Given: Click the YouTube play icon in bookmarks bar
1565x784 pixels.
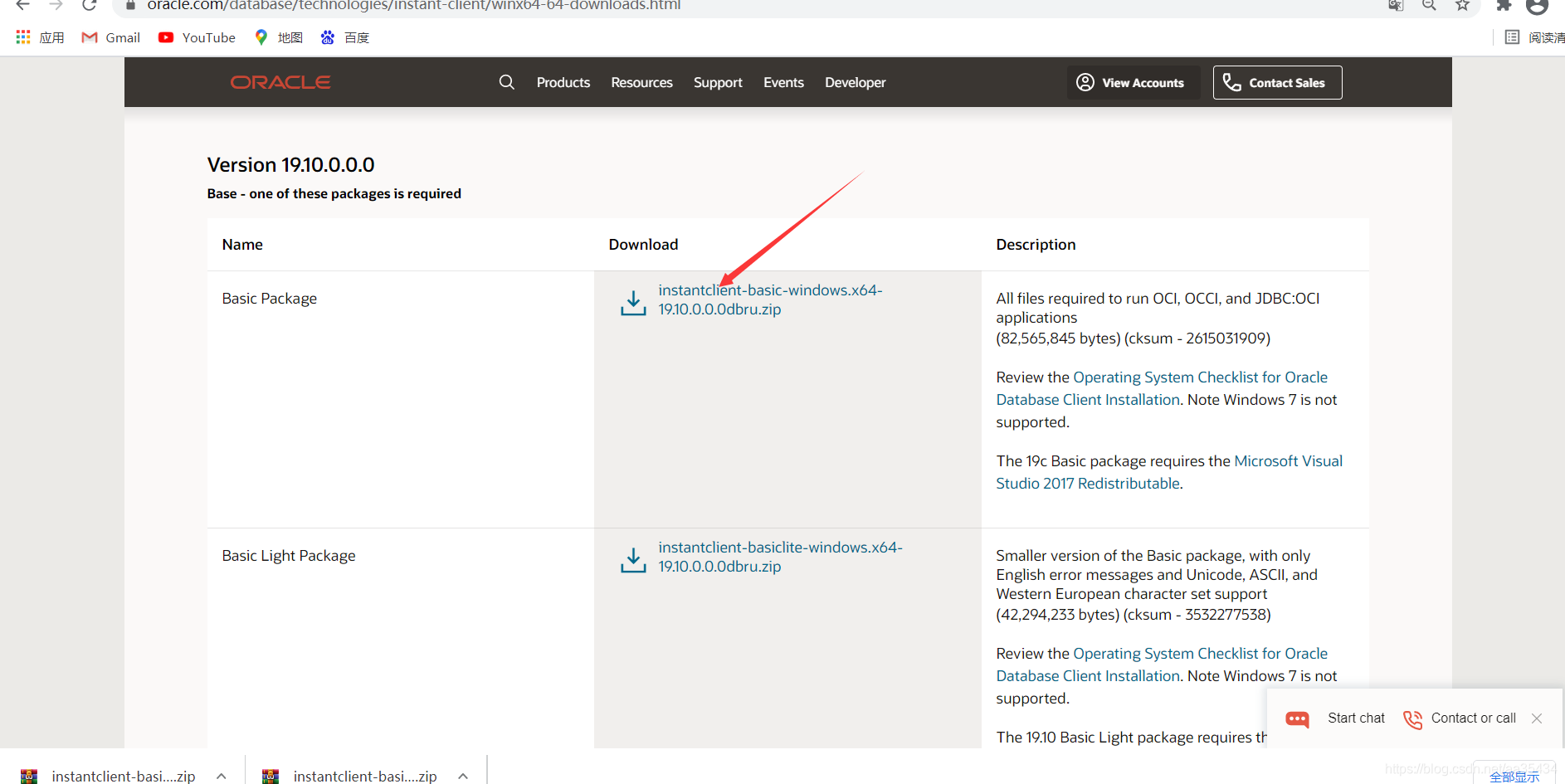Looking at the screenshot, I should [x=166, y=37].
